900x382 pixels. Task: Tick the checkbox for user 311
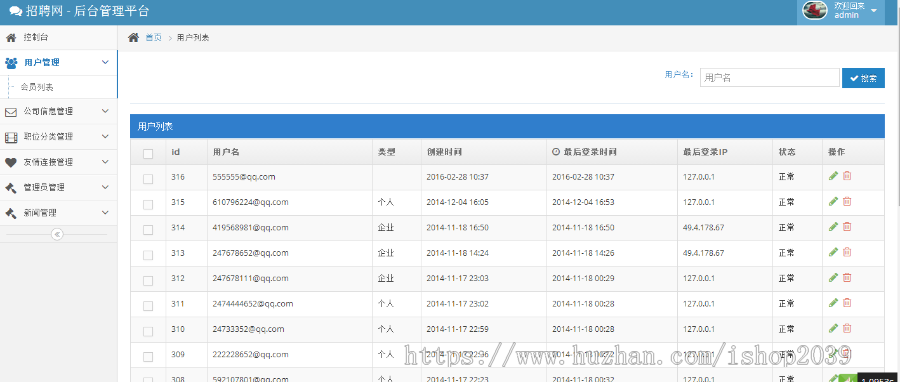tap(148, 306)
